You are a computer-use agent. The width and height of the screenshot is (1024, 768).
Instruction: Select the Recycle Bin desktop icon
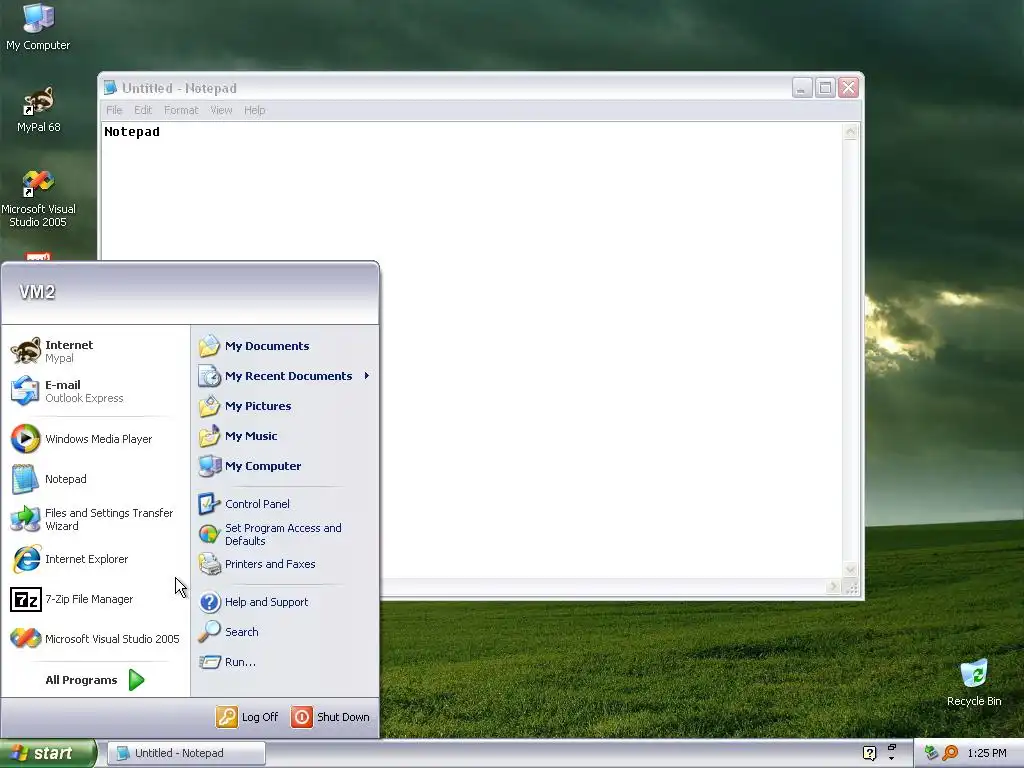click(x=974, y=683)
